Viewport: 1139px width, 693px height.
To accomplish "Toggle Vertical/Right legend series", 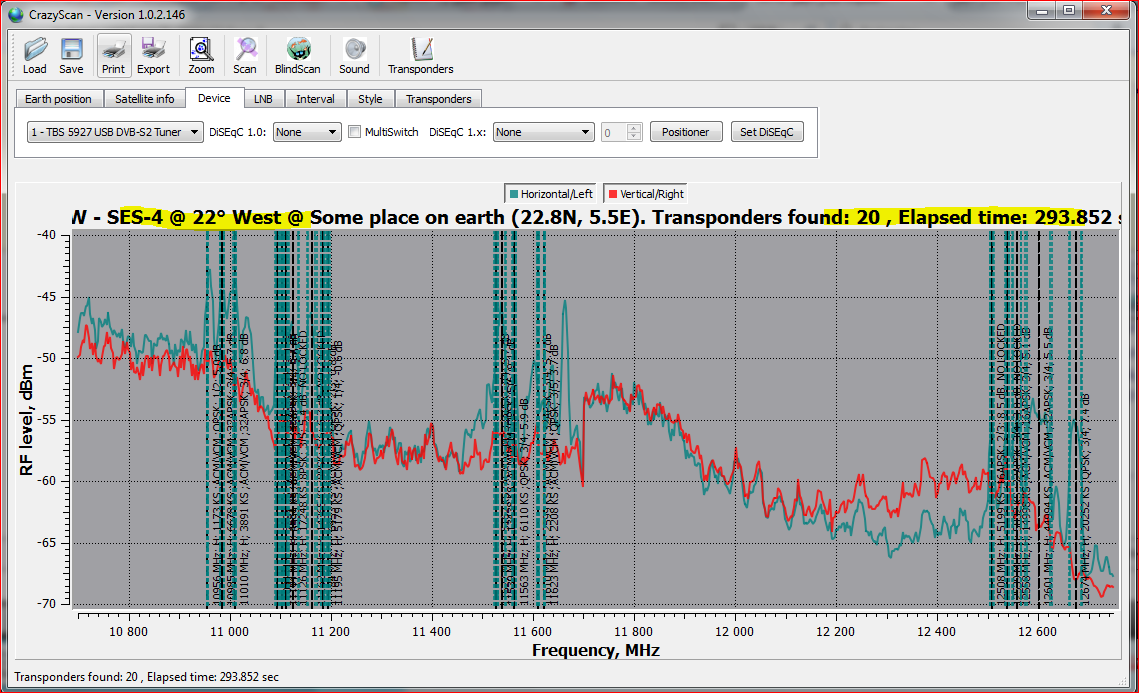I will (x=646, y=194).
